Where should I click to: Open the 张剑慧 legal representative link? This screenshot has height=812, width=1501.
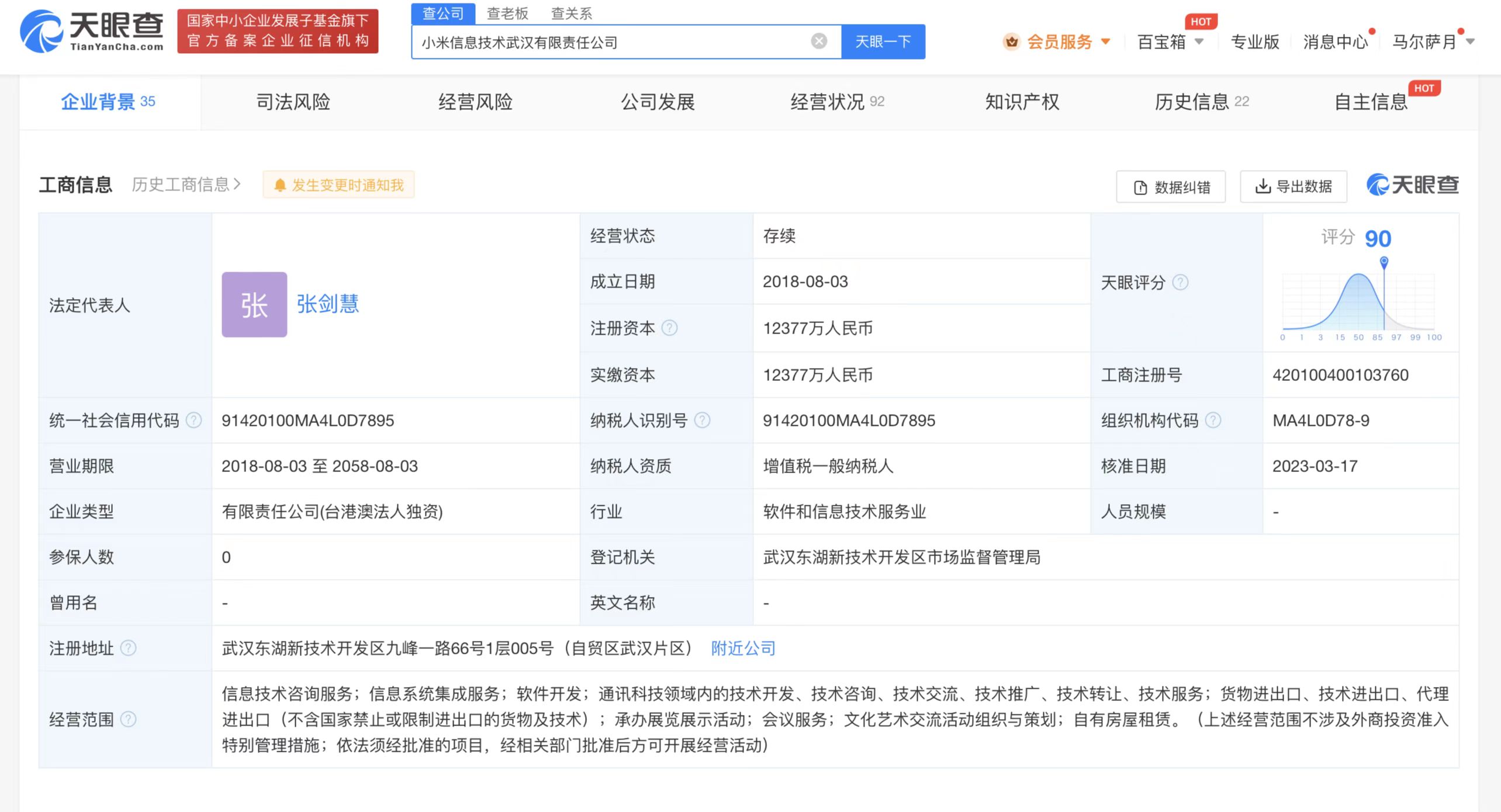[x=328, y=304]
